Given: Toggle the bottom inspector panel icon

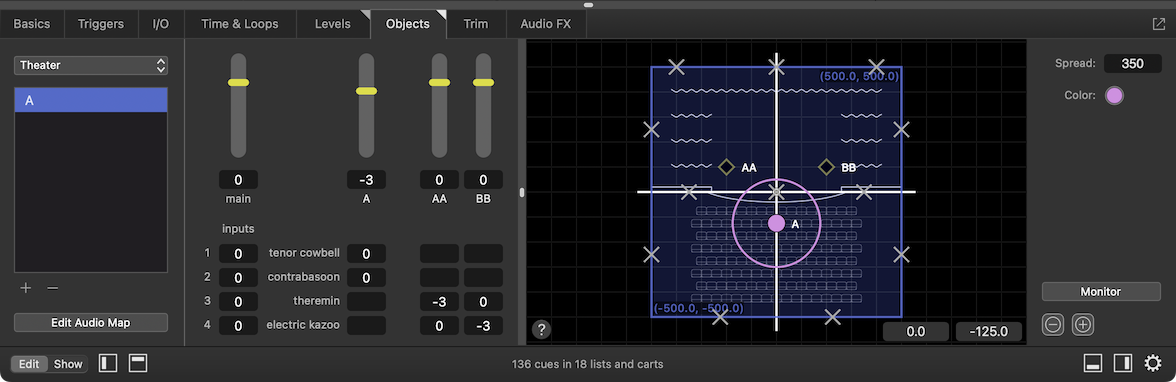Looking at the screenshot, I should tap(1093, 364).
